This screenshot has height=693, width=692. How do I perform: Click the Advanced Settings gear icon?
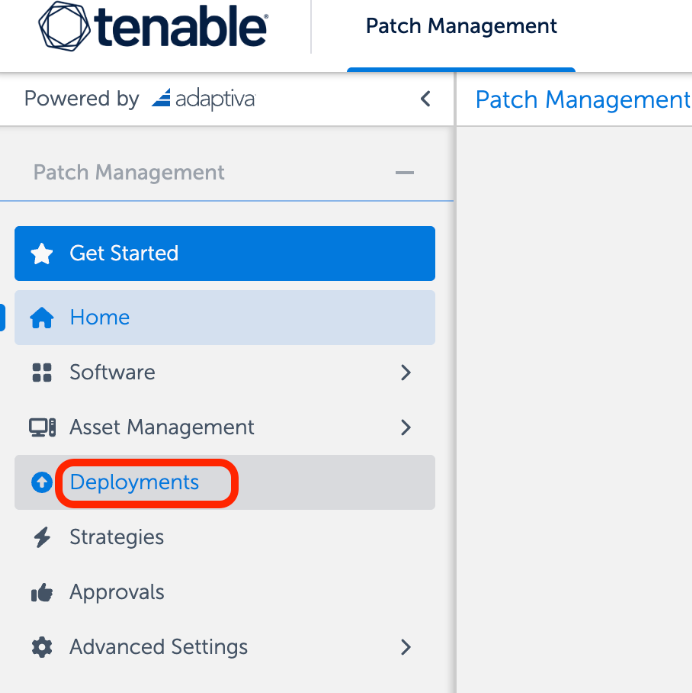click(41, 647)
